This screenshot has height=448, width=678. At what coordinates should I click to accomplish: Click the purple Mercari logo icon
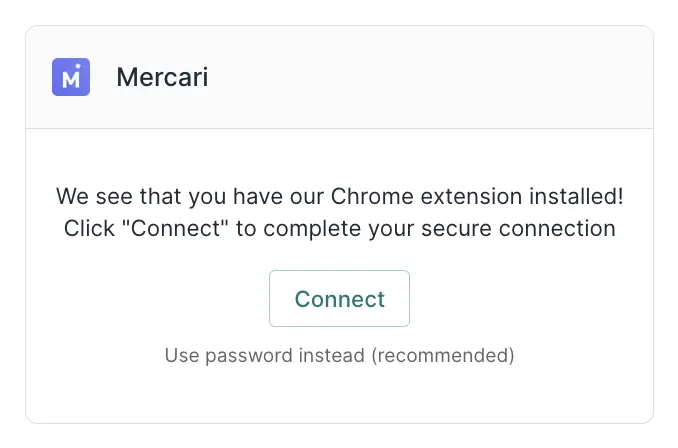pos(71,77)
